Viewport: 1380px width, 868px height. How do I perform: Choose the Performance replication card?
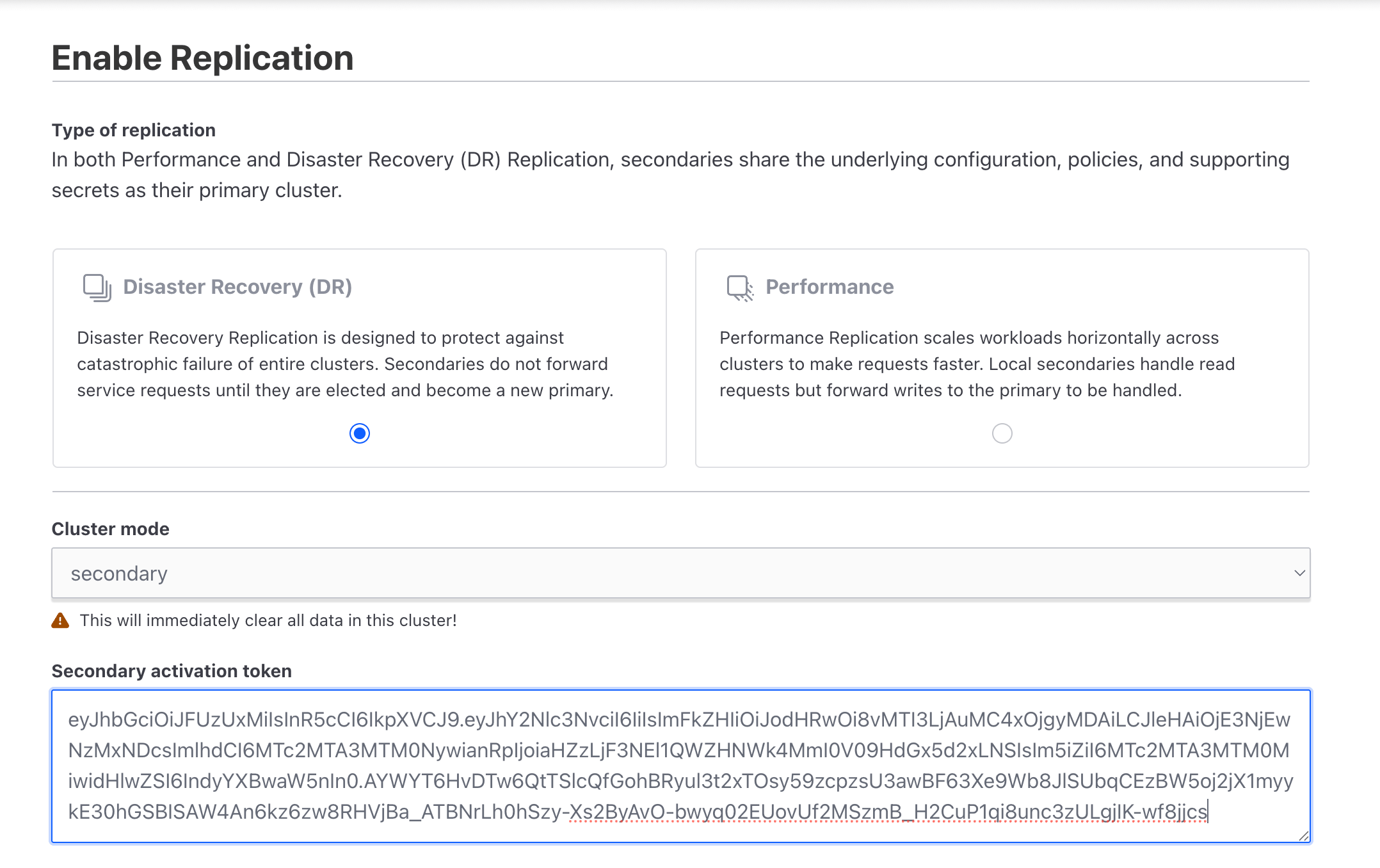1002,357
